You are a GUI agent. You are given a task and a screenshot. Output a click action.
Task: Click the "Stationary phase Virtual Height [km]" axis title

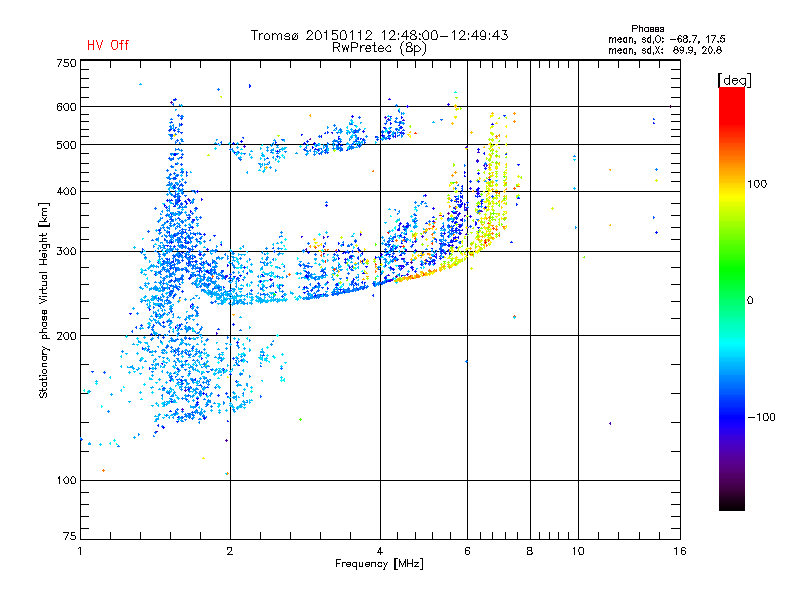[43, 300]
